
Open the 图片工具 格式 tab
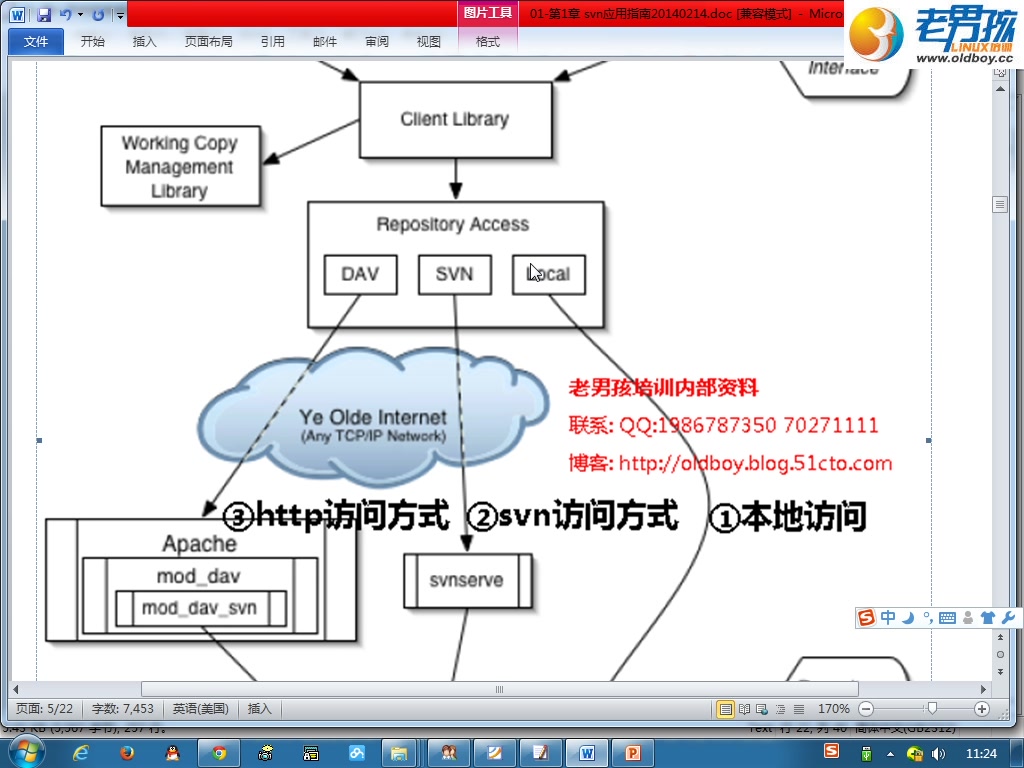489,42
